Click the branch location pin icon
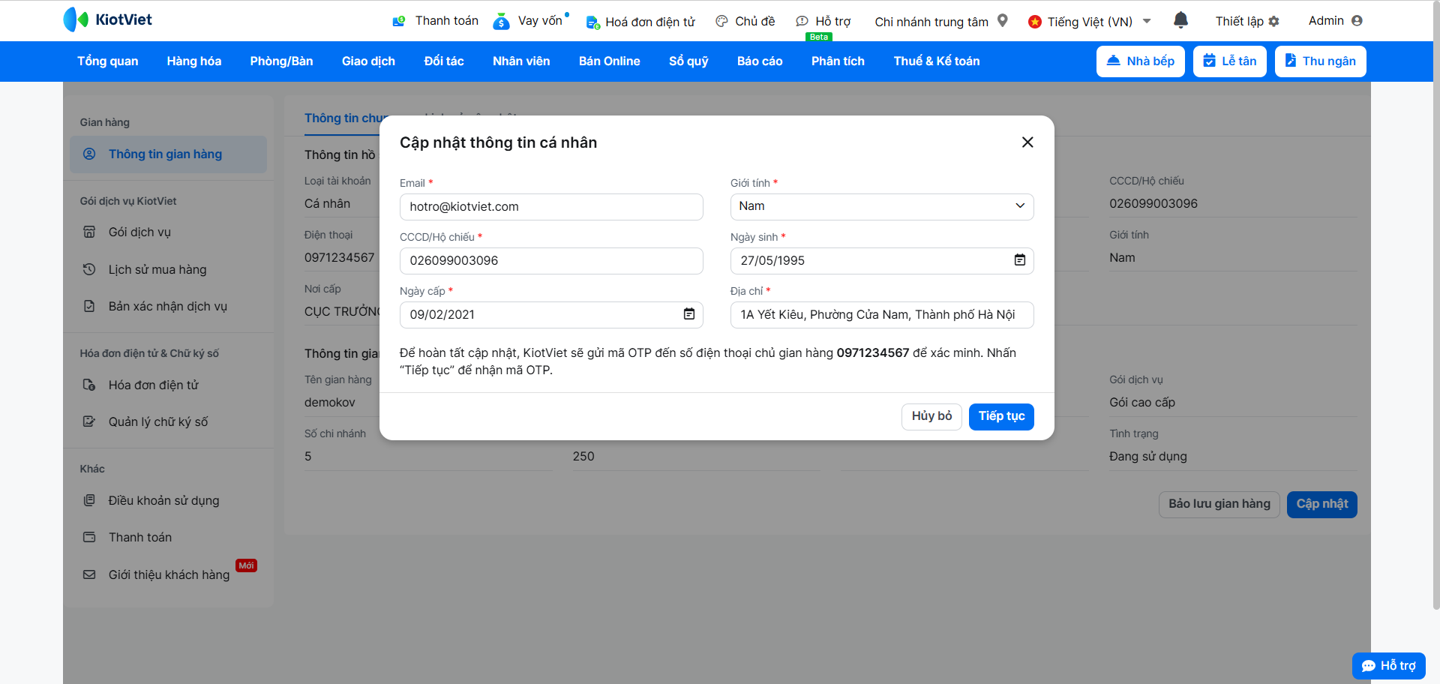The height and width of the screenshot is (684, 1440). (1002, 21)
